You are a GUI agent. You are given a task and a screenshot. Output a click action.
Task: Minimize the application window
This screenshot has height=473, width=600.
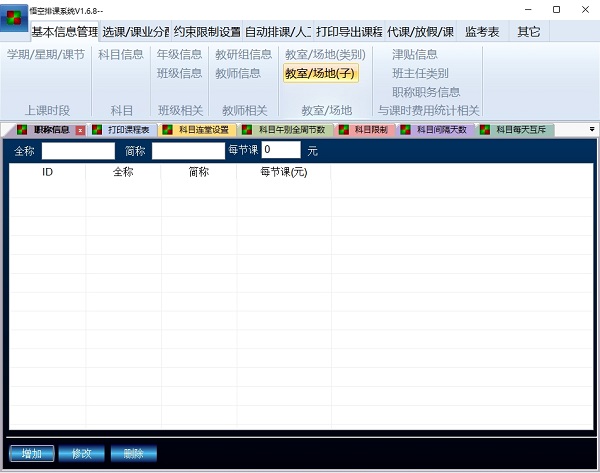(528, 10)
